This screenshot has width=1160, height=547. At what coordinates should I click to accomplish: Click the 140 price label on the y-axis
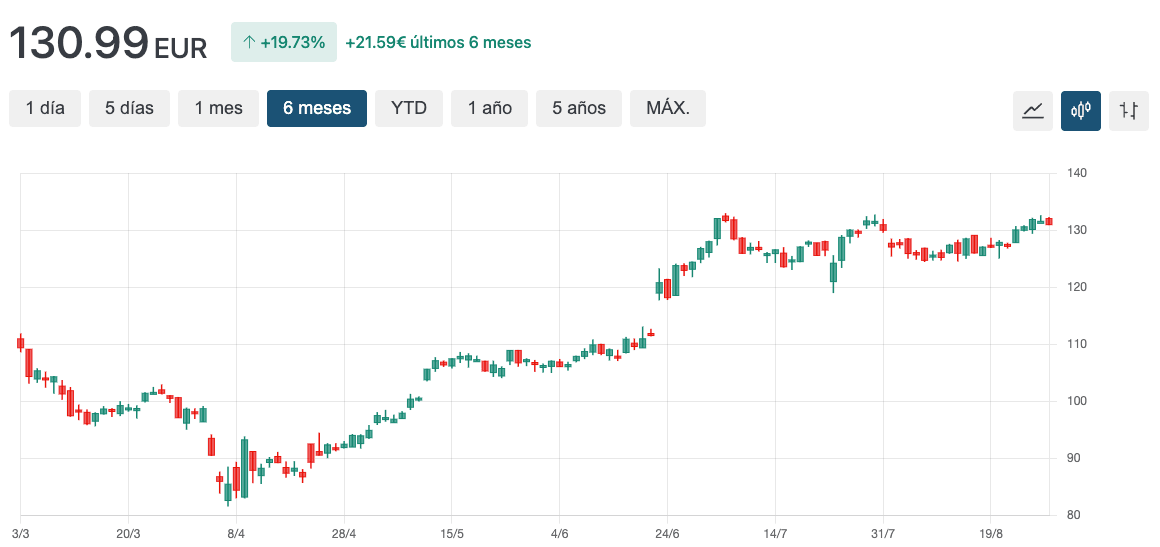(x=1077, y=174)
